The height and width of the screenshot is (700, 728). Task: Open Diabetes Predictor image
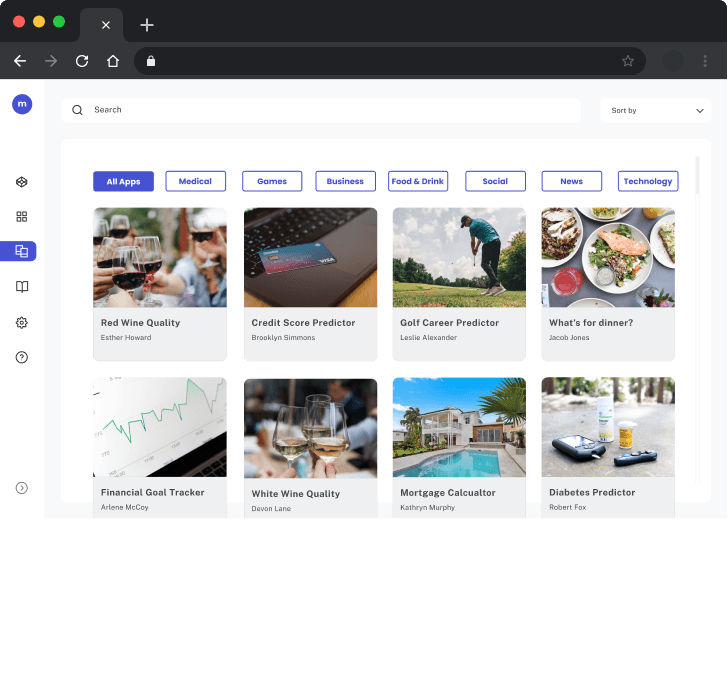(x=608, y=427)
